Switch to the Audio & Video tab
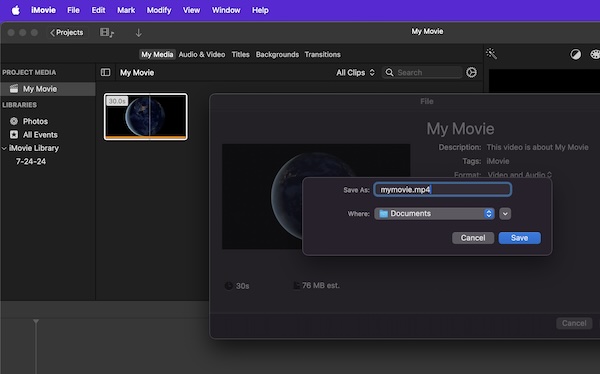This screenshot has height=374, width=600. [202, 54]
